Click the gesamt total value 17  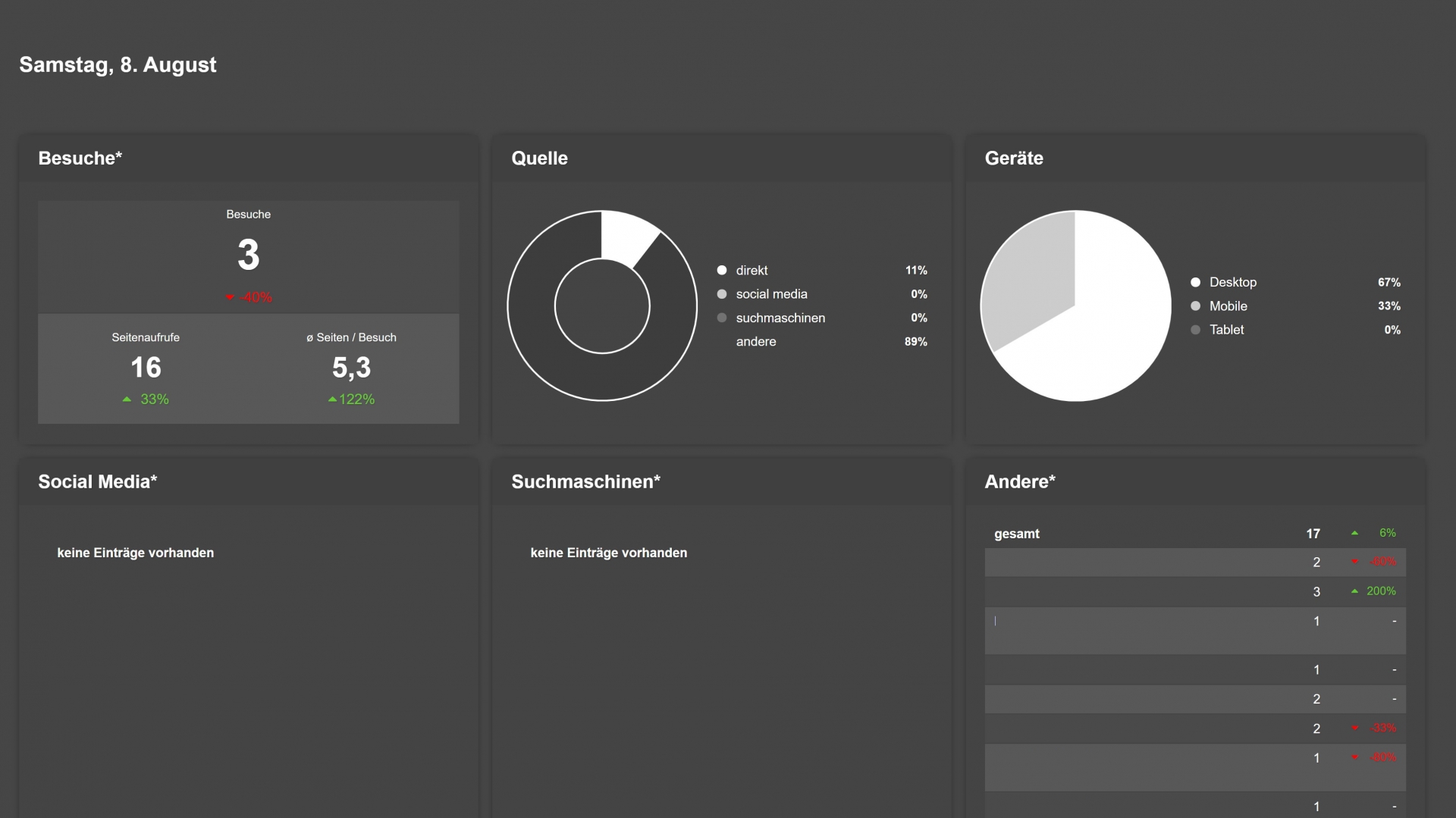[1313, 534]
